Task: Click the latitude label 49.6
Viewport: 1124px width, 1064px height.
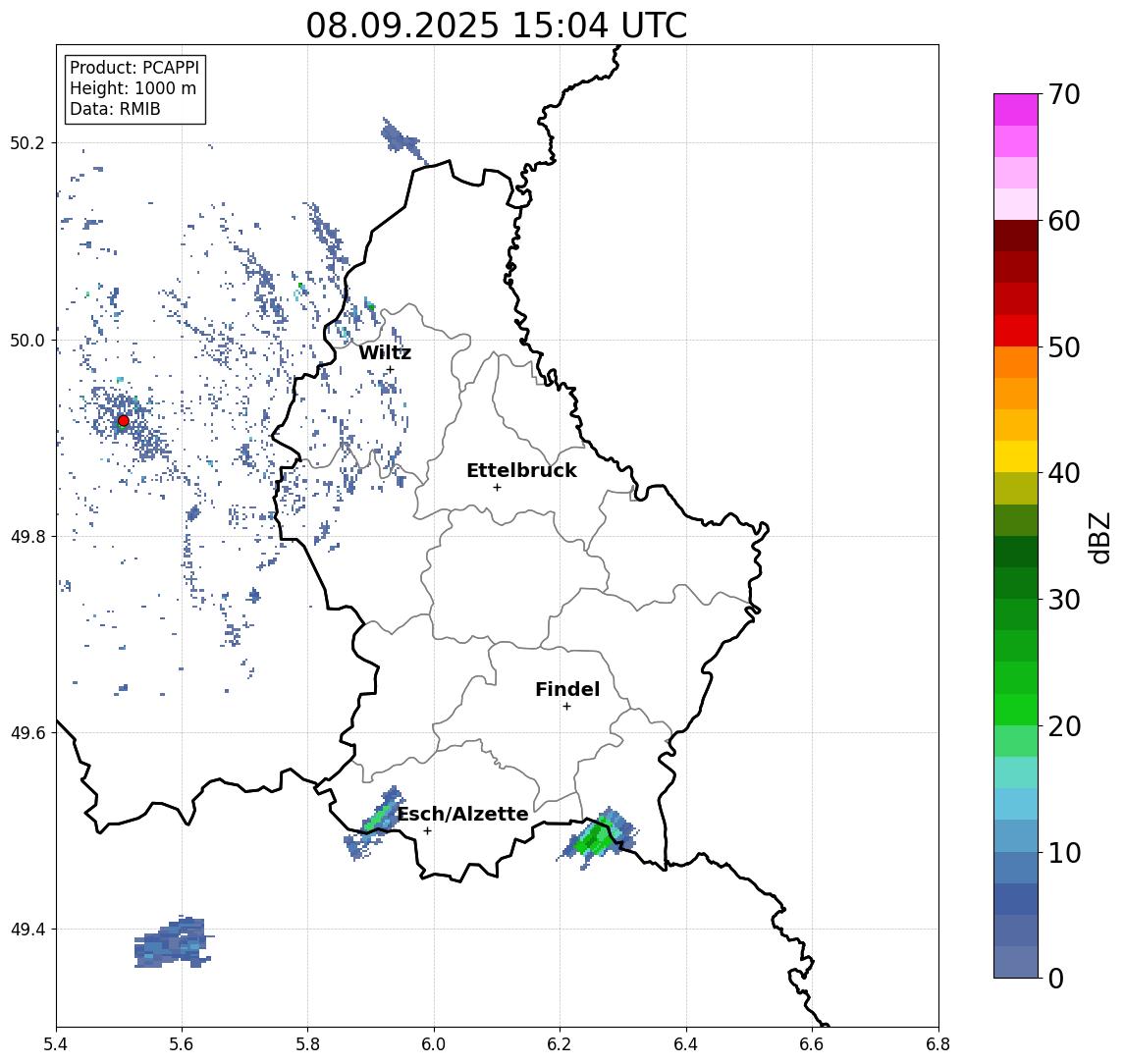Action: point(27,733)
